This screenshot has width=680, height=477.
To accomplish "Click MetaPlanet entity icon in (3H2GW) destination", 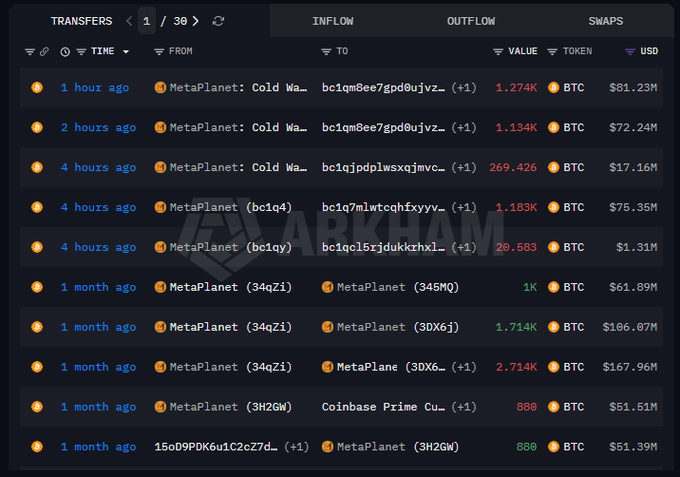I will coord(327,447).
